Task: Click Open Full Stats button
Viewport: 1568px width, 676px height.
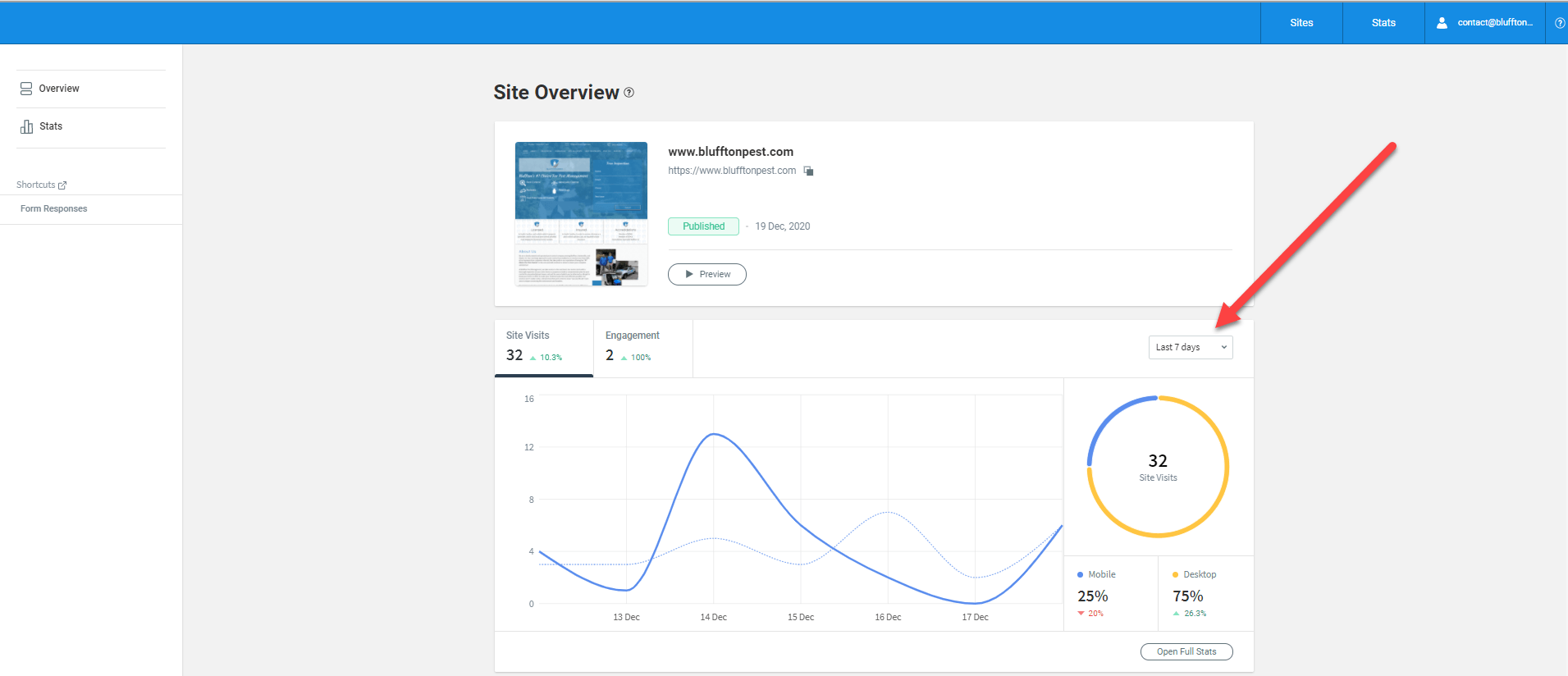Action: click(x=1186, y=651)
